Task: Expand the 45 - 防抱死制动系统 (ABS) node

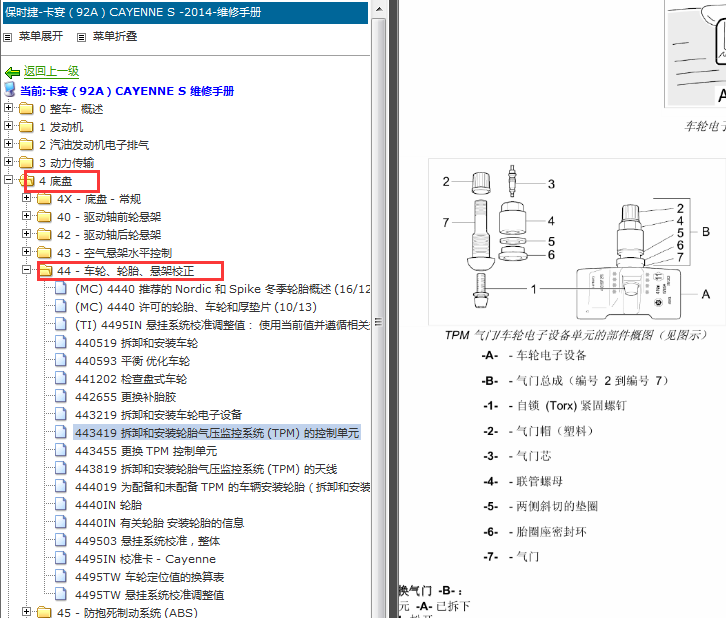Action: 26,612
